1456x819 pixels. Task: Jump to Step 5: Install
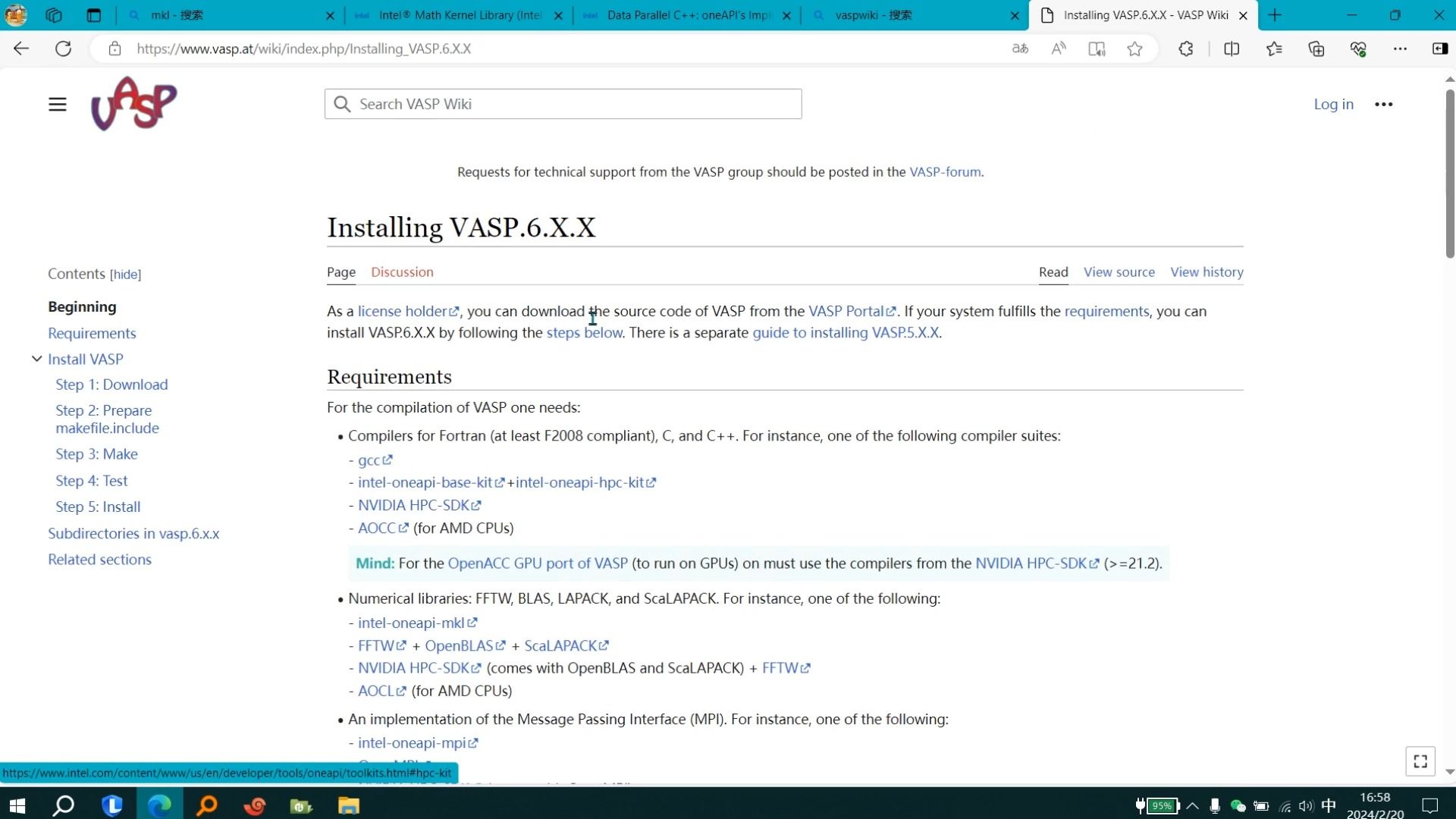pos(98,507)
